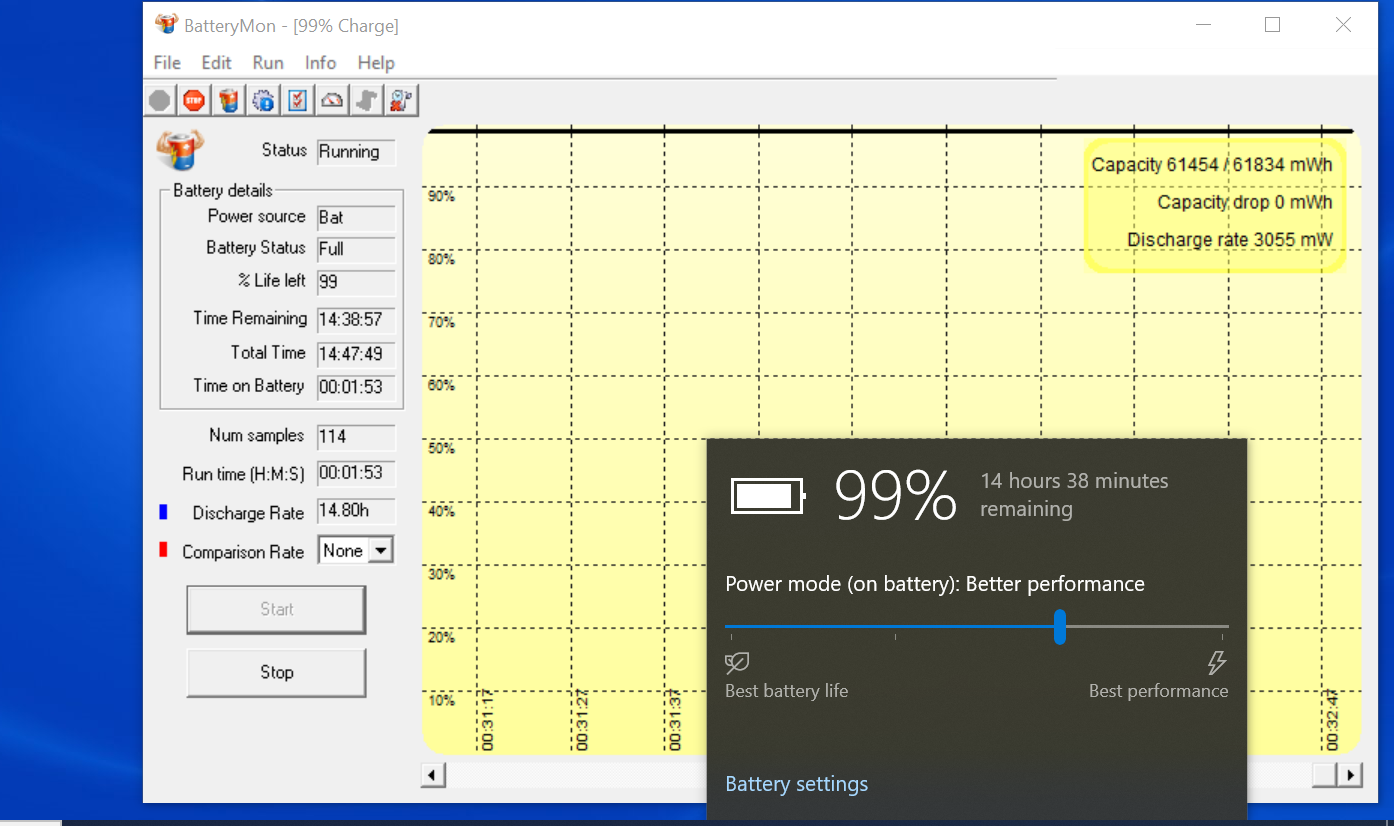1394x826 pixels.
Task: Click the graph scrollbar left arrow
Action: tap(433, 775)
